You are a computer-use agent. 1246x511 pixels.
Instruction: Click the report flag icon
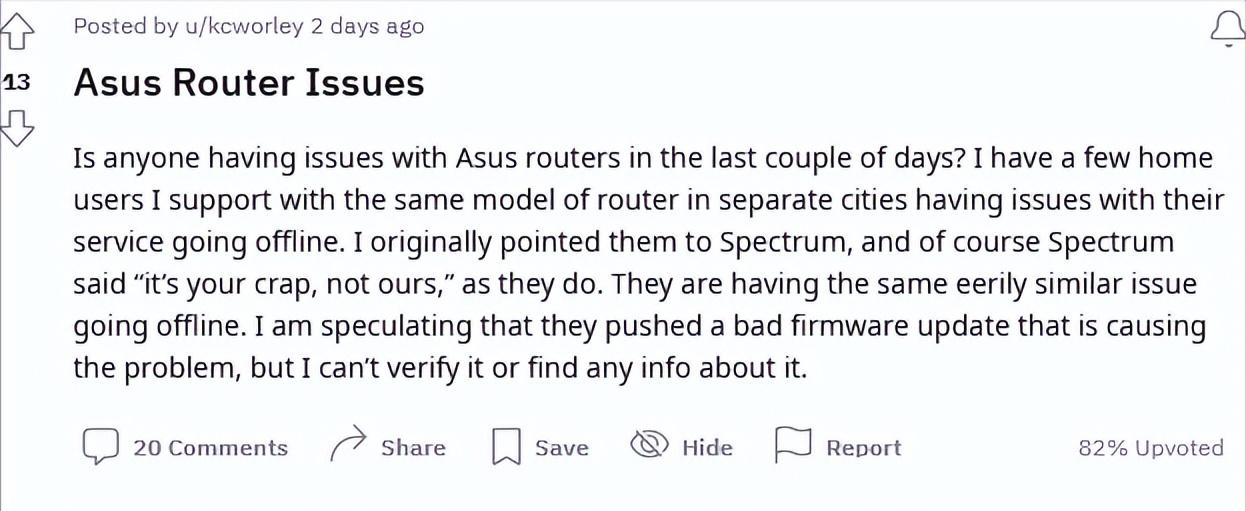[793, 445]
